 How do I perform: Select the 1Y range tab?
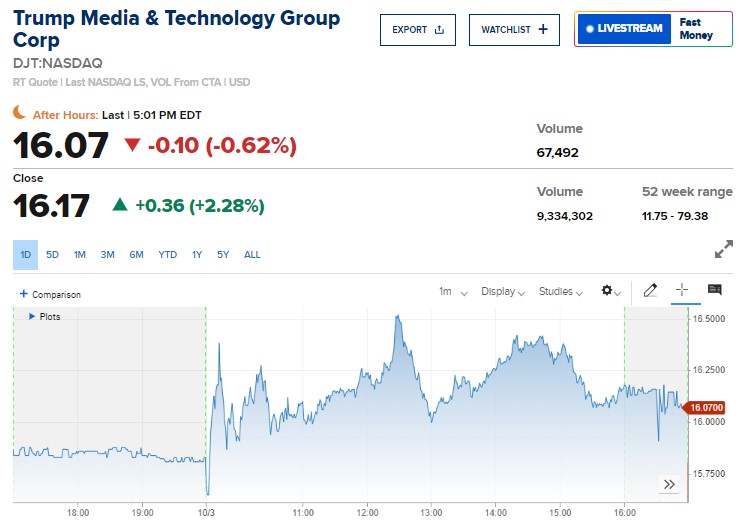point(197,255)
